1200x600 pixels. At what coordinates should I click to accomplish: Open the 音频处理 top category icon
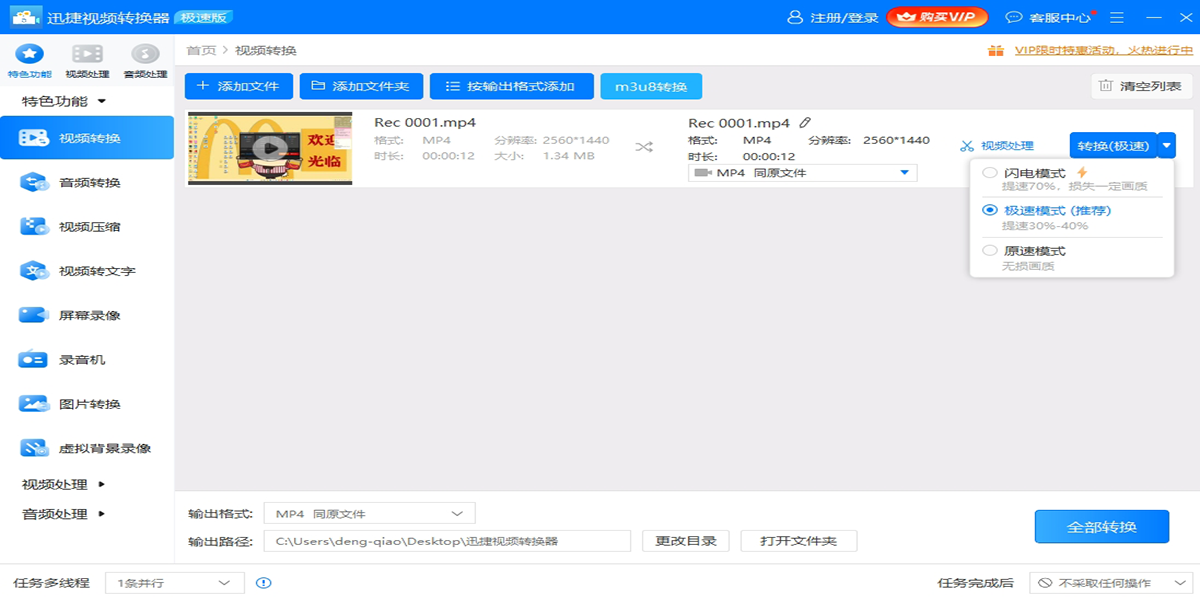tap(145, 54)
